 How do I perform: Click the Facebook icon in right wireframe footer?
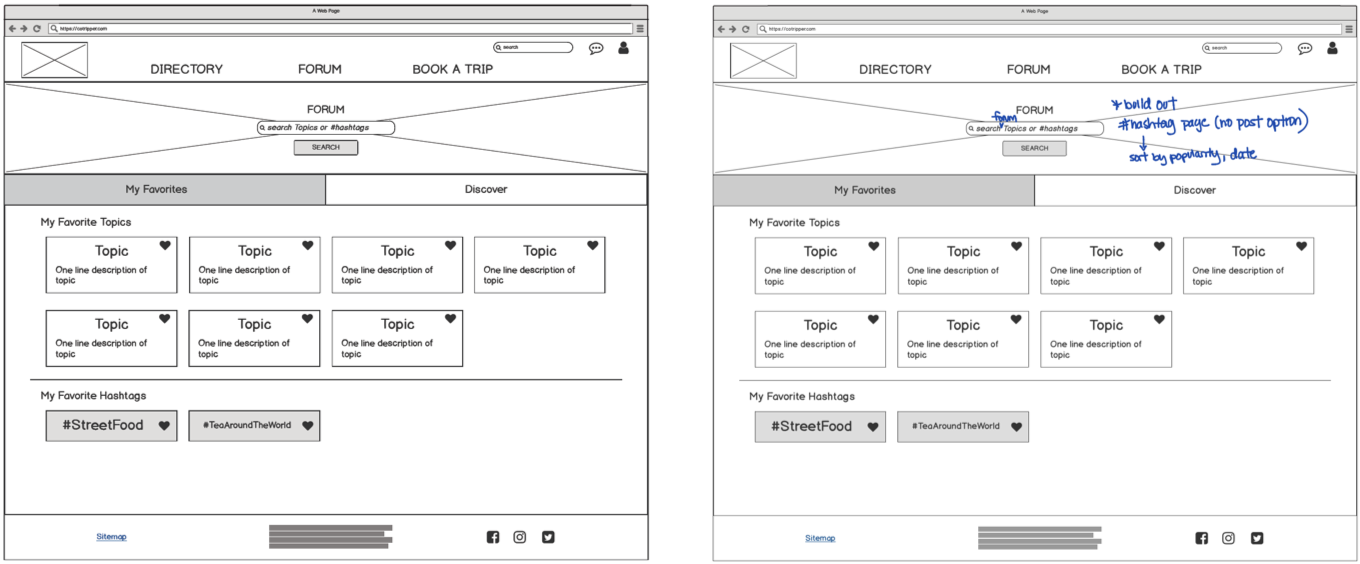(1201, 538)
